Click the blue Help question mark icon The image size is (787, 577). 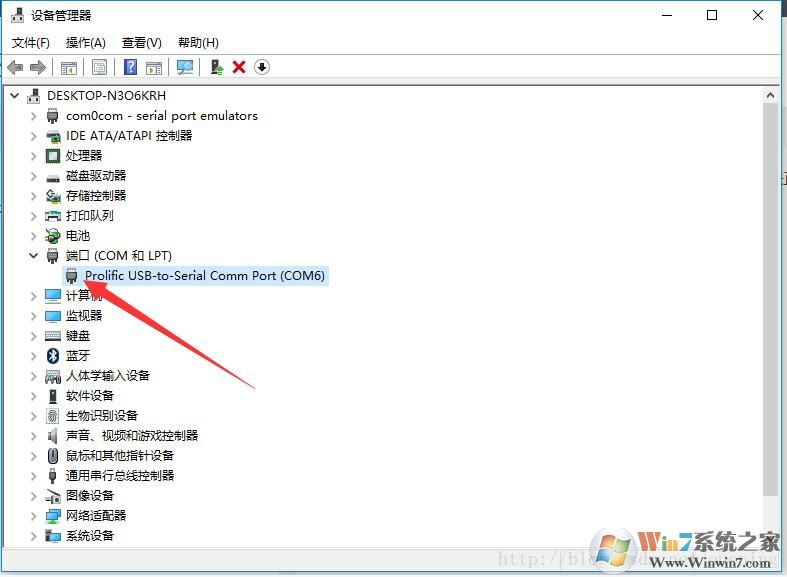(130, 67)
